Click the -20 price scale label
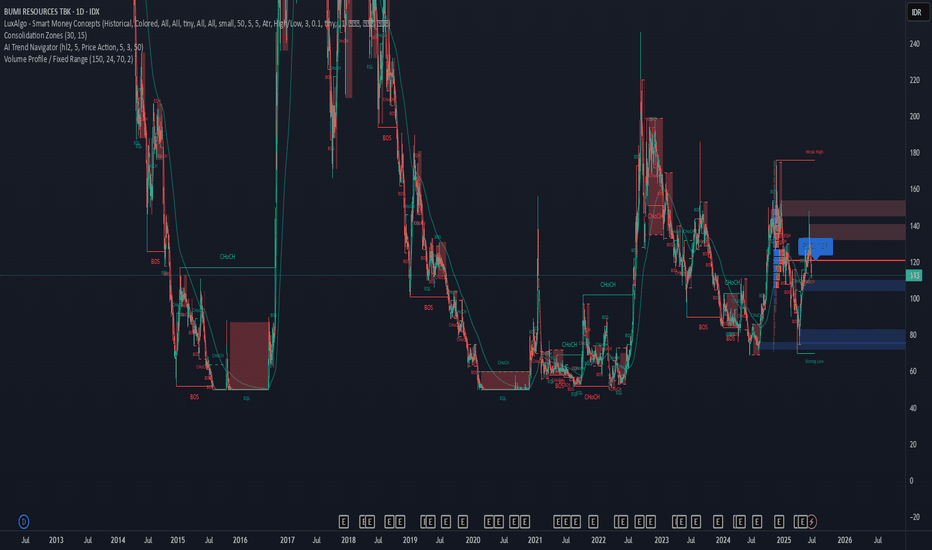This screenshot has height=550, width=932. (x=914, y=517)
